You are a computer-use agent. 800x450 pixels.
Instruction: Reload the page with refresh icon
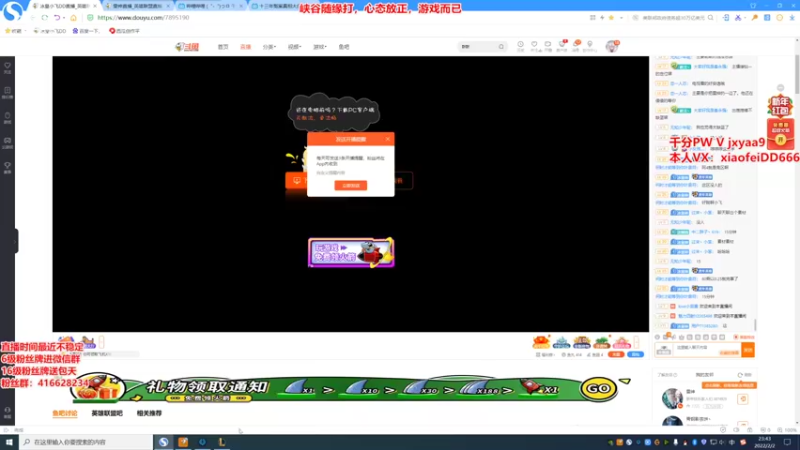coord(45,17)
